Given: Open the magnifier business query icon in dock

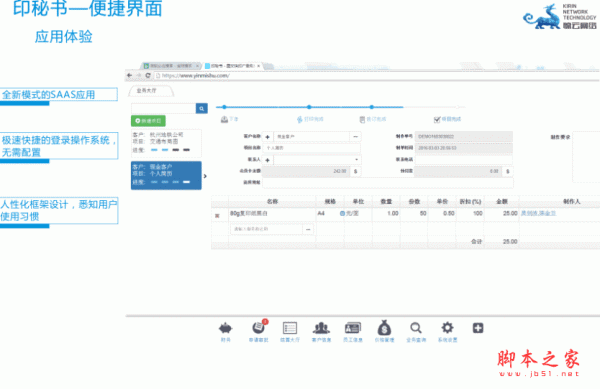Looking at the screenshot, I should pyautogui.click(x=416, y=328).
